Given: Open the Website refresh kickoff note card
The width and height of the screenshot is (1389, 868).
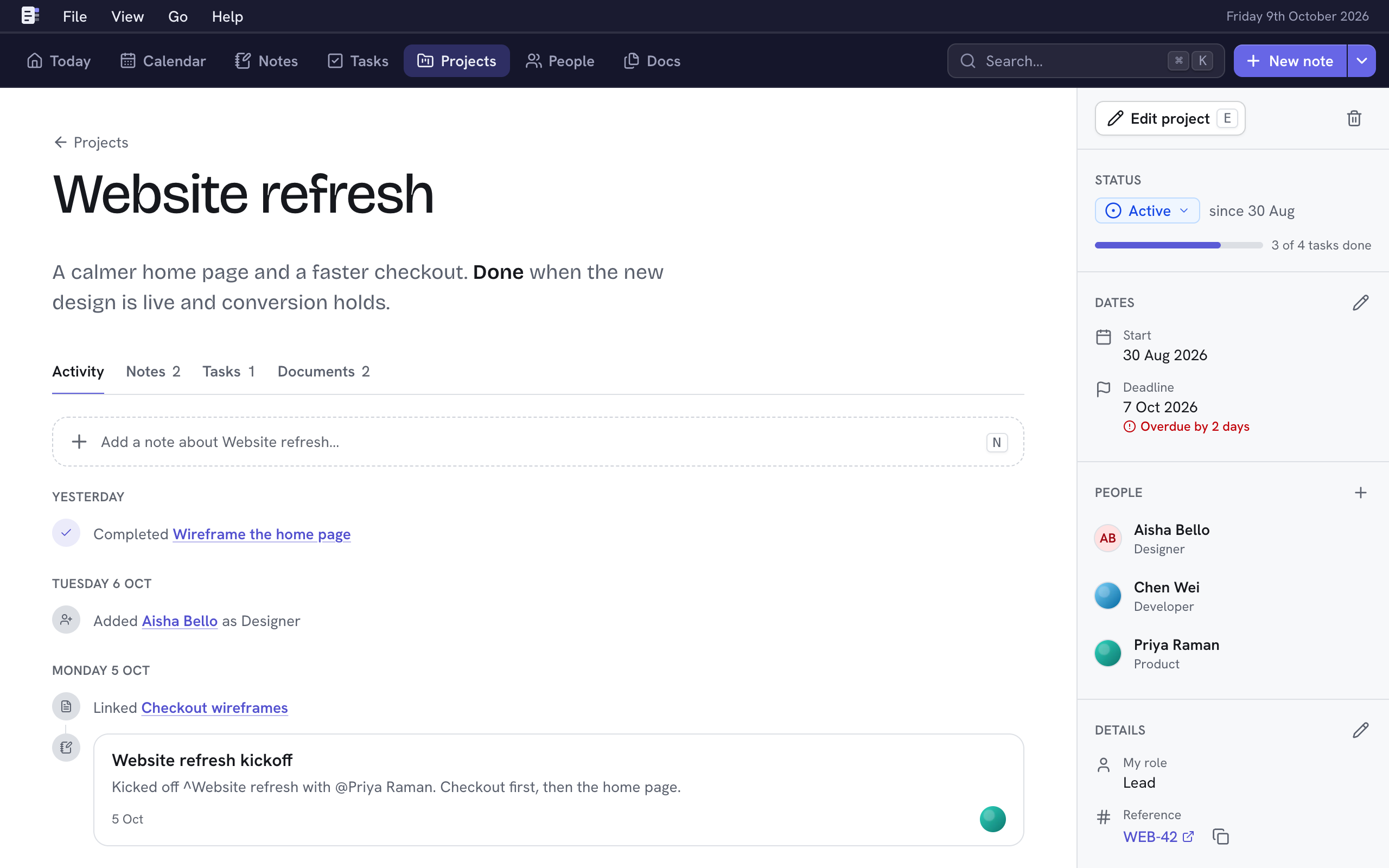Looking at the screenshot, I should pos(558,790).
